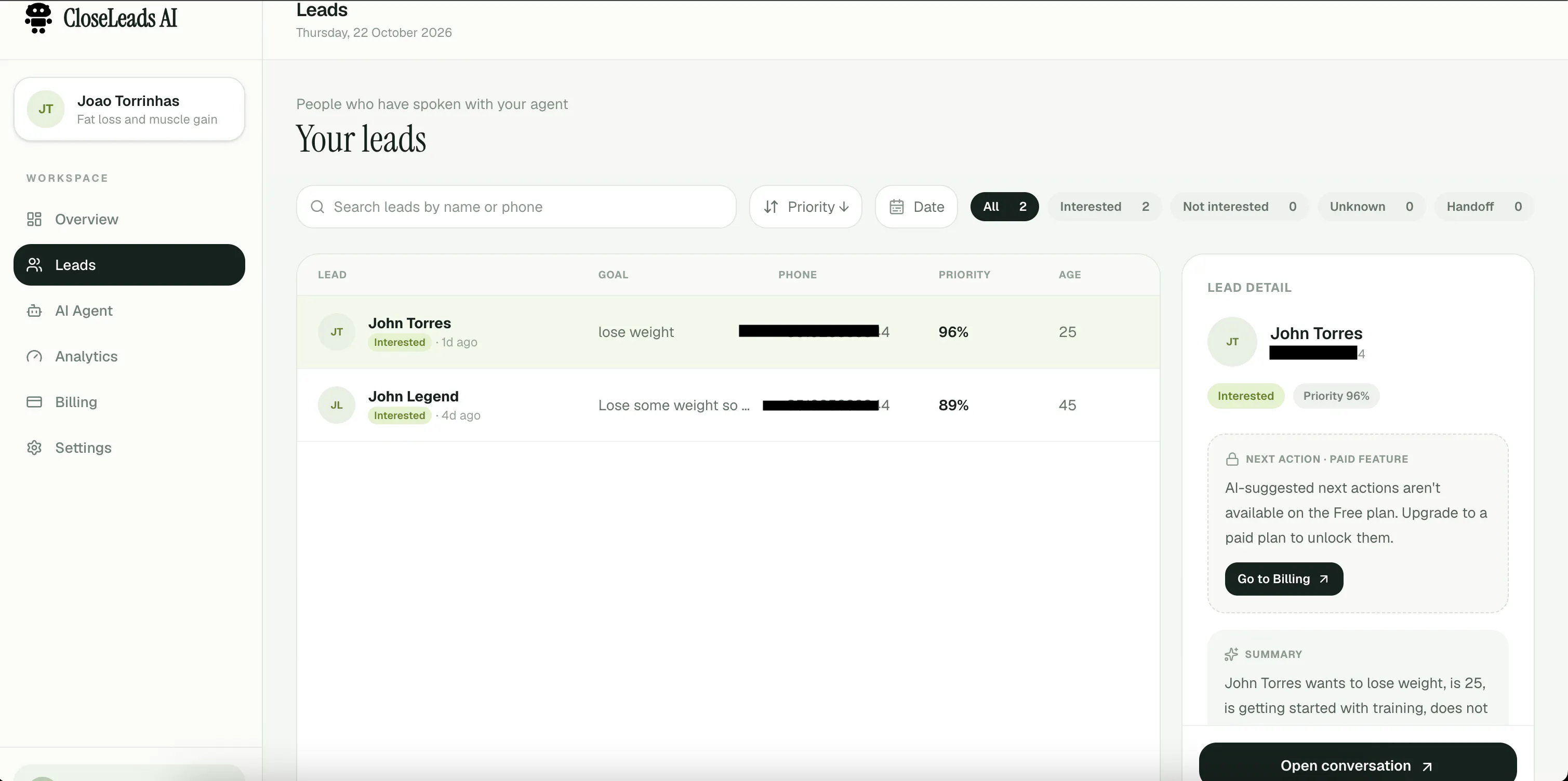This screenshot has height=781, width=1568.
Task: Click the Priority 96% tag
Action: (1336, 396)
